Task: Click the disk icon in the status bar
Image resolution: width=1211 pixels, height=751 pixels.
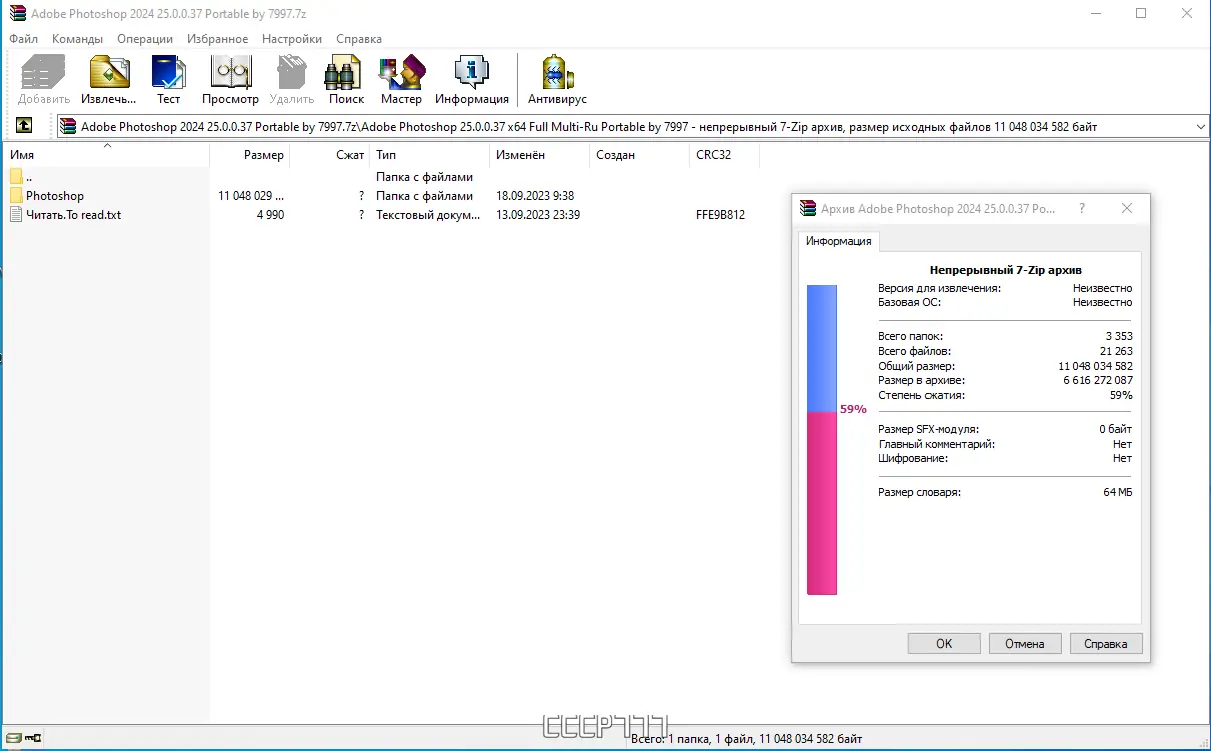Action: click(14, 738)
